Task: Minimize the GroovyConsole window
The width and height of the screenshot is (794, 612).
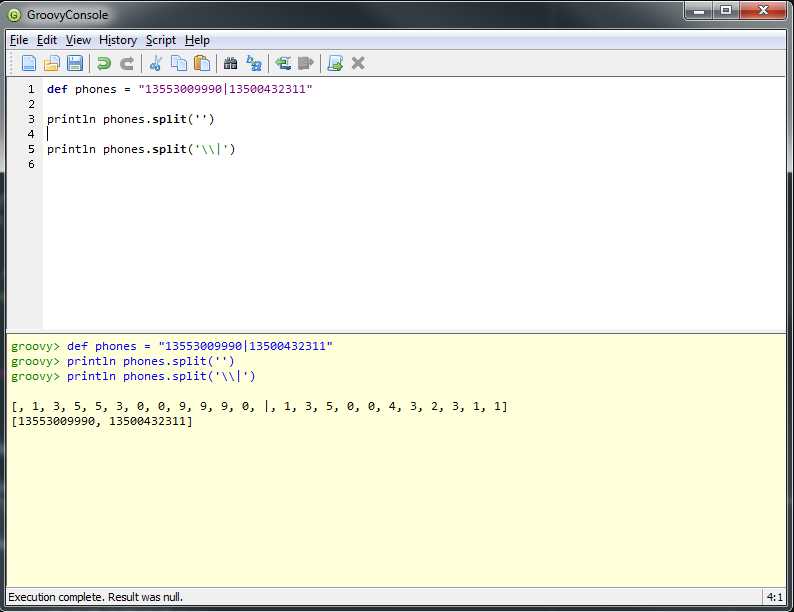Action: coord(699,11)
